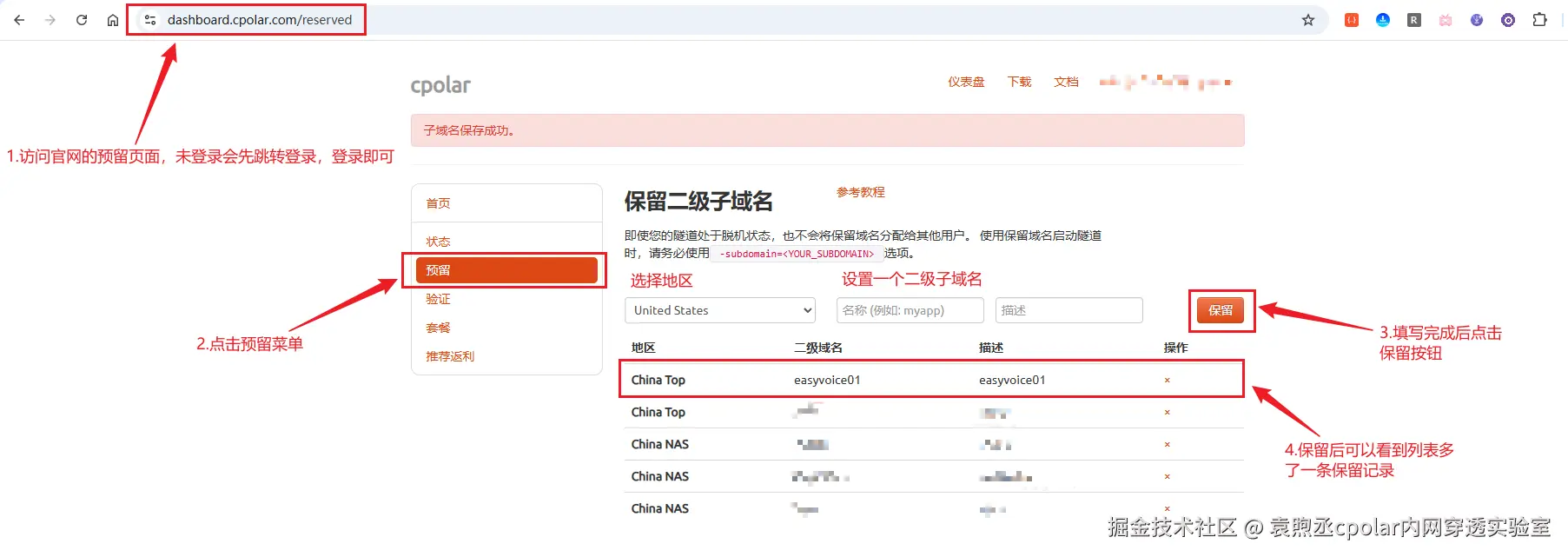Focus the 描述 description input field
Image resolution: width=1568 pixels, height=557 pixels.
[1068, 310]
